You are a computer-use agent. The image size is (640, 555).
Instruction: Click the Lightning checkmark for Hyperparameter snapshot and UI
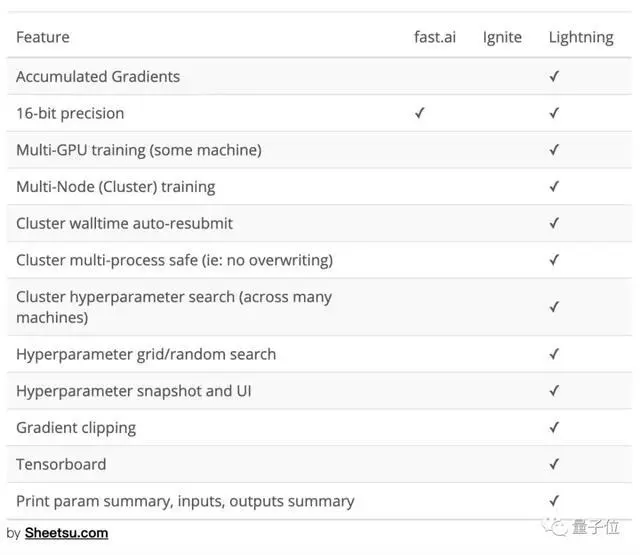[x=554, y=391]
